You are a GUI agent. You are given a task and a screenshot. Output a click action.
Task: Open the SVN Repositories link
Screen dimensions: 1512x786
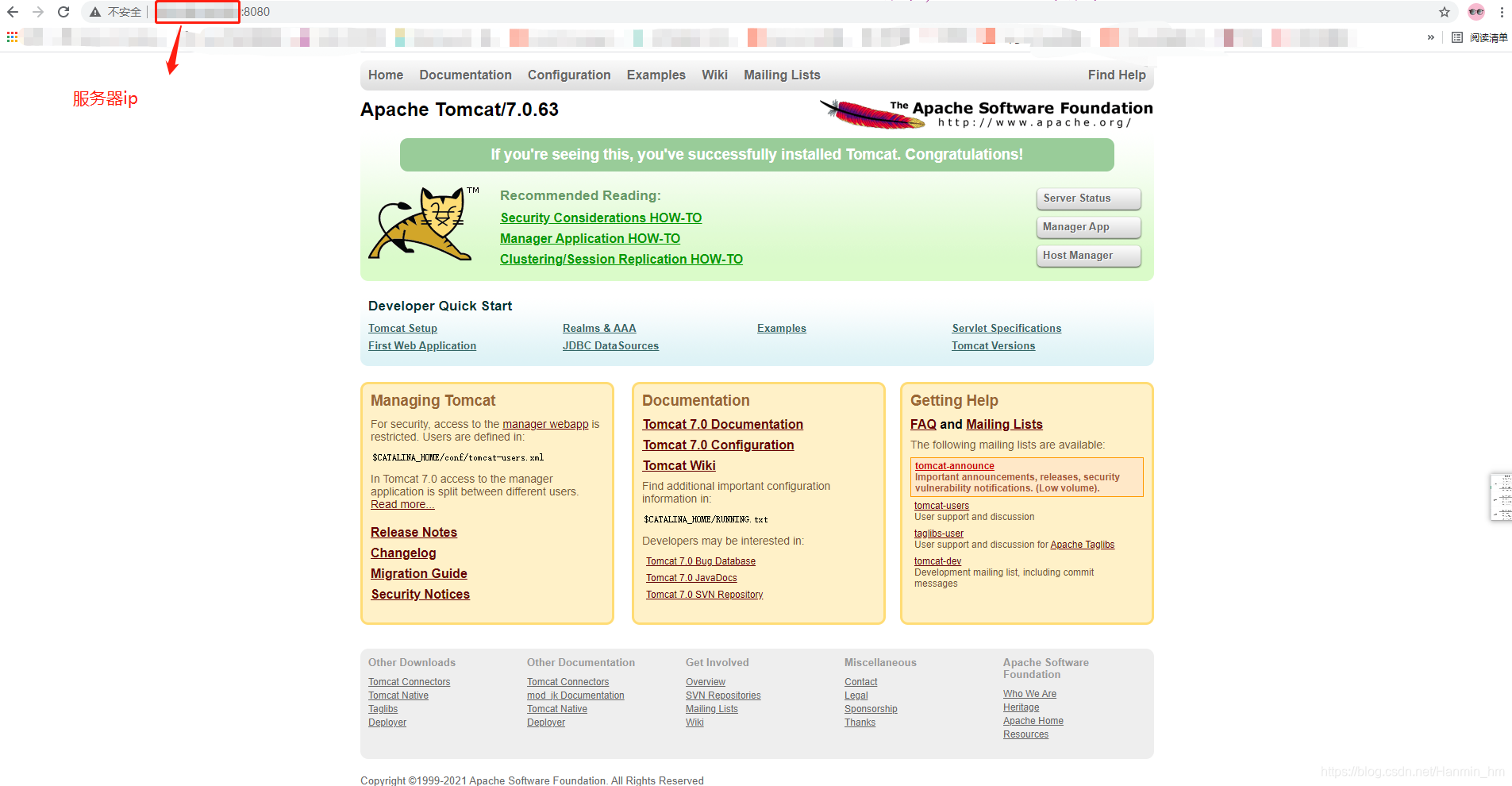pyautogui.click(x=723, y=695)
